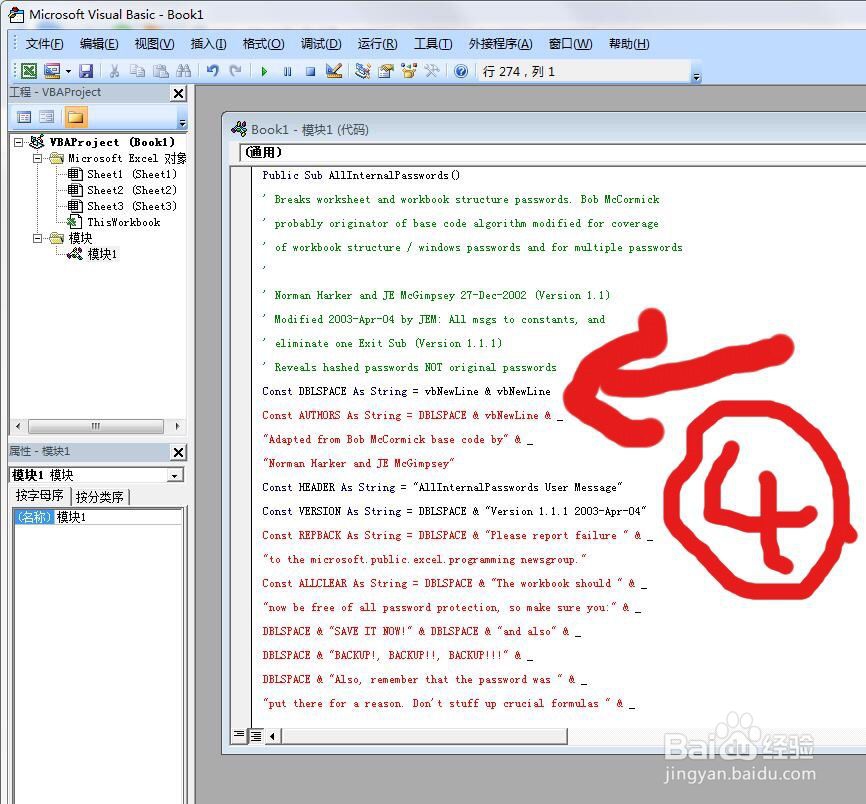Open the 格式(O) menu
The height and width of the screenshot is (804, 866).
click(x=263, y=44)
